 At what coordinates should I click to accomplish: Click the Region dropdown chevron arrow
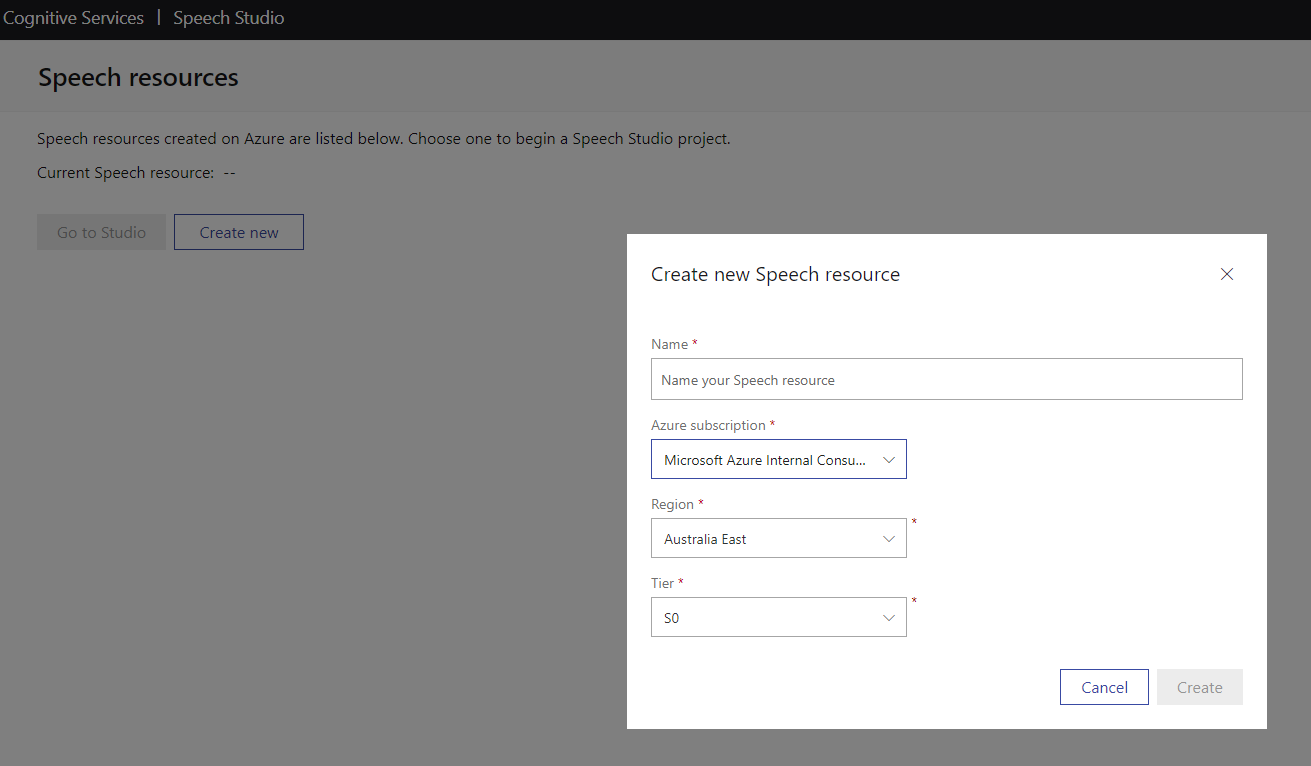click(x=889, y=539)
